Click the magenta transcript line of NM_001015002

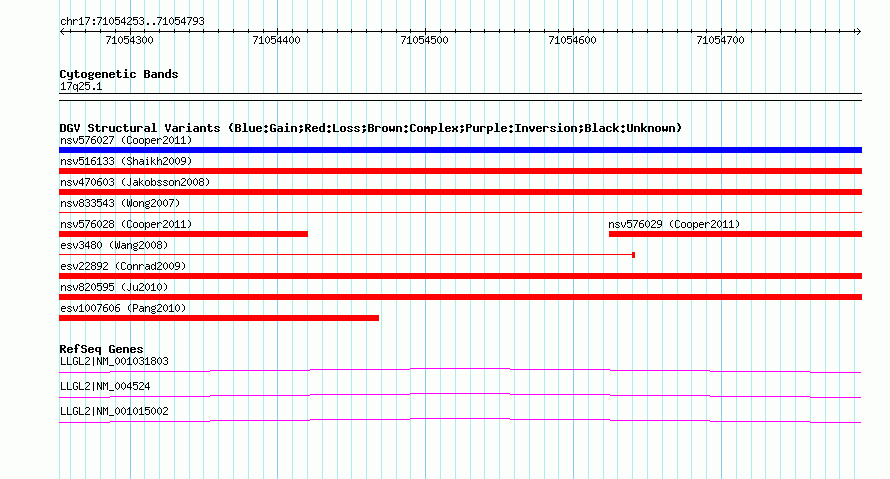point(460,421)
